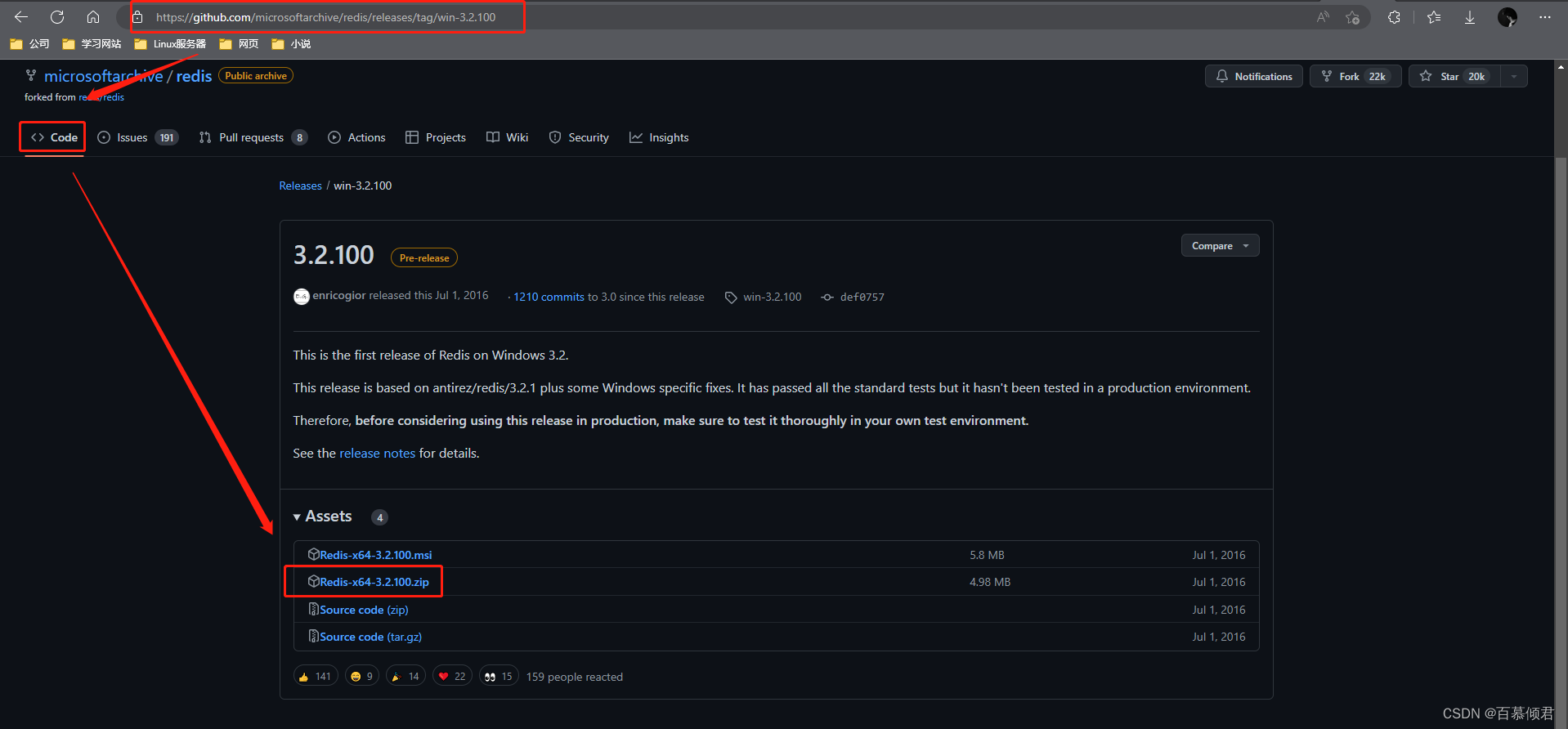Click the zip file icon of Source code (zip)
The width and height of the screenshot is (1568, 729).
[x=313, y=609]
